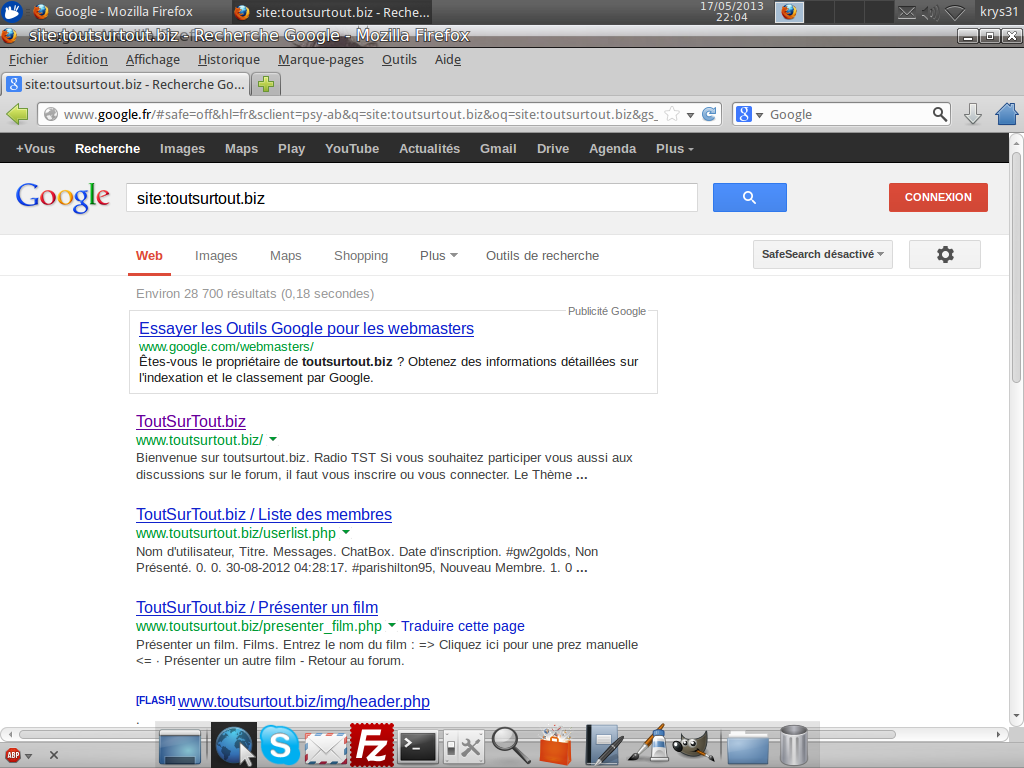Launch Skype from the dock
Image resolution: width=1024 pixels, height=768 pixels.
280,745
